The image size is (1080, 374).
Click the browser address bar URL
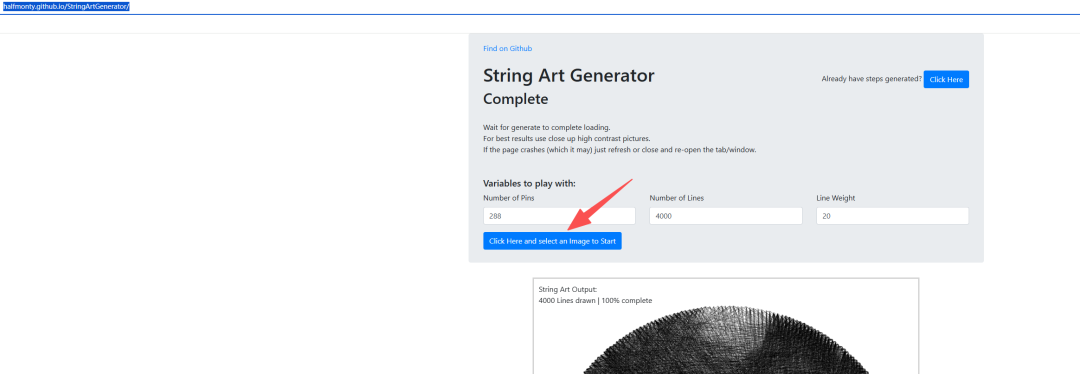66,6
